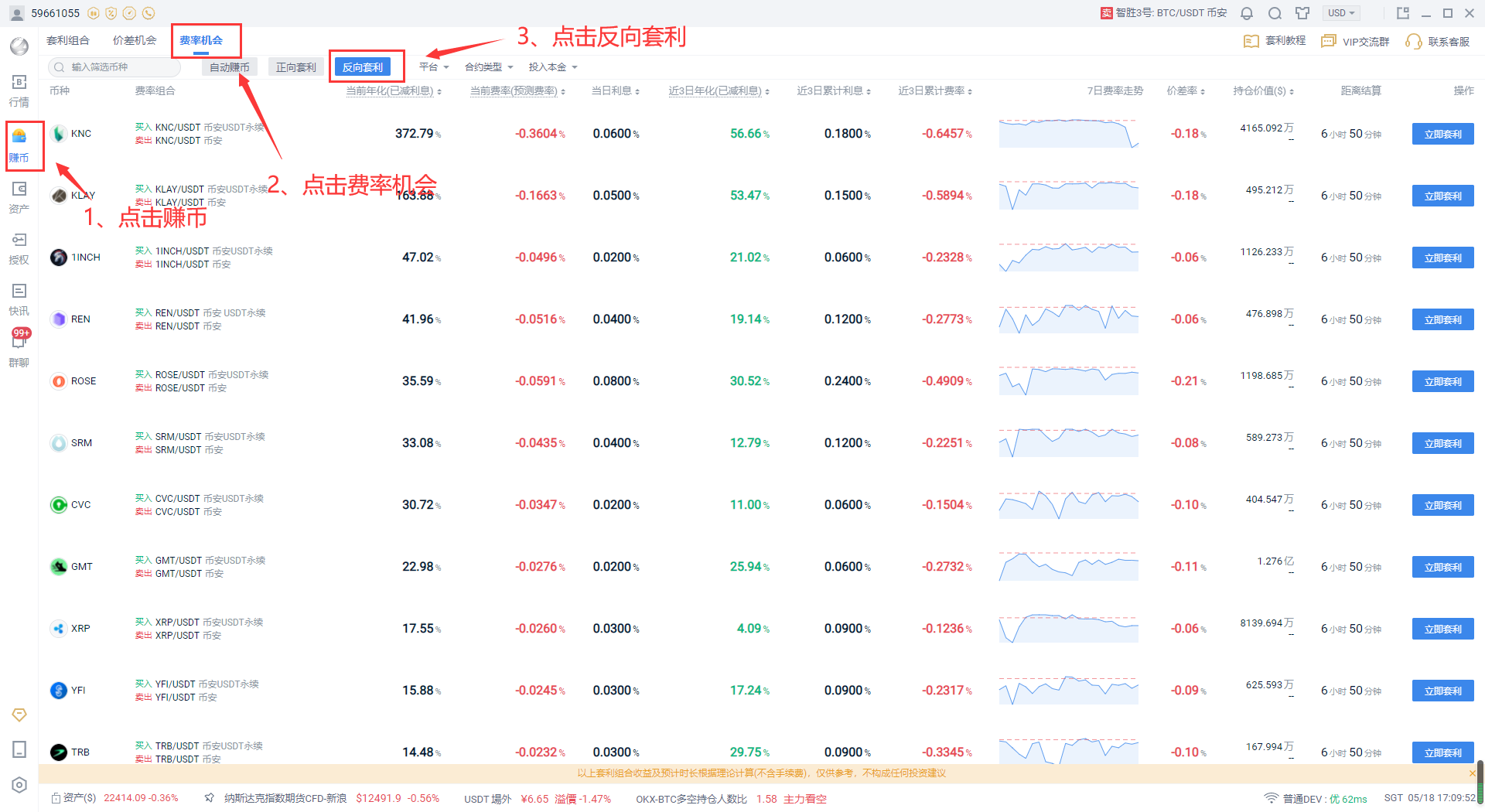Viewport: 1485px width, 812px height.
Task: Open the 套利教程 tutorial link
Action: tap(1275, 41)
